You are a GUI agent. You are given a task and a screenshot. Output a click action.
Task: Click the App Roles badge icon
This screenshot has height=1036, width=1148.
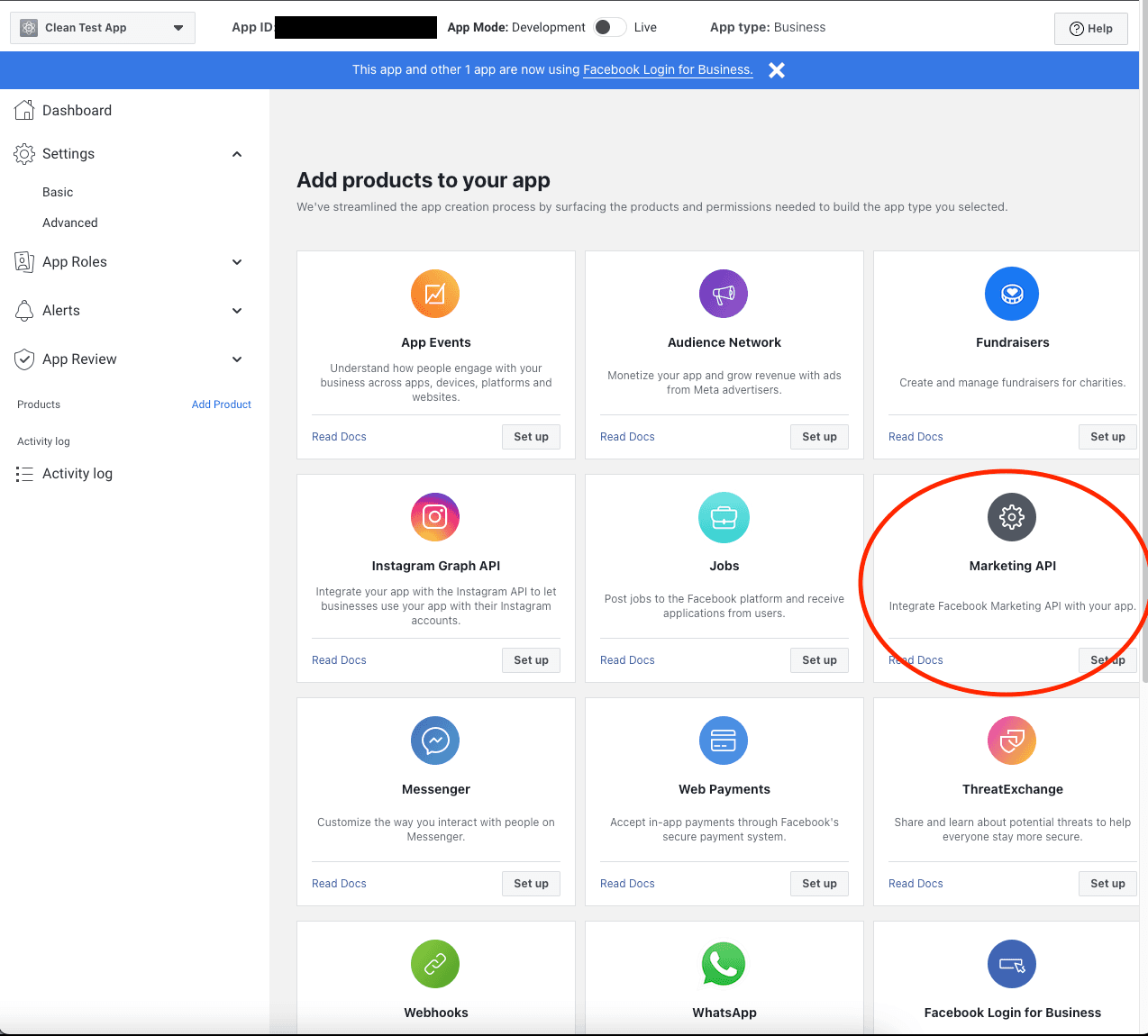[x=24, y=262]
